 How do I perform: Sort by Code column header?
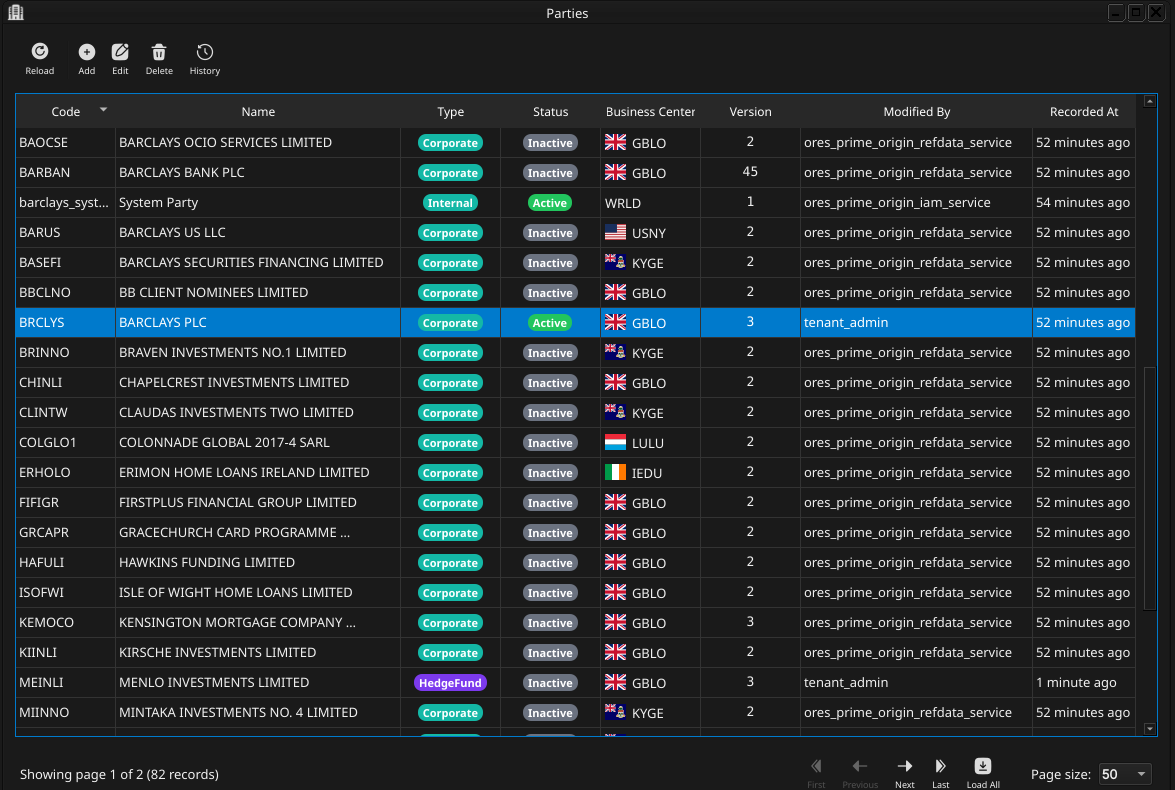coord(65,112)
